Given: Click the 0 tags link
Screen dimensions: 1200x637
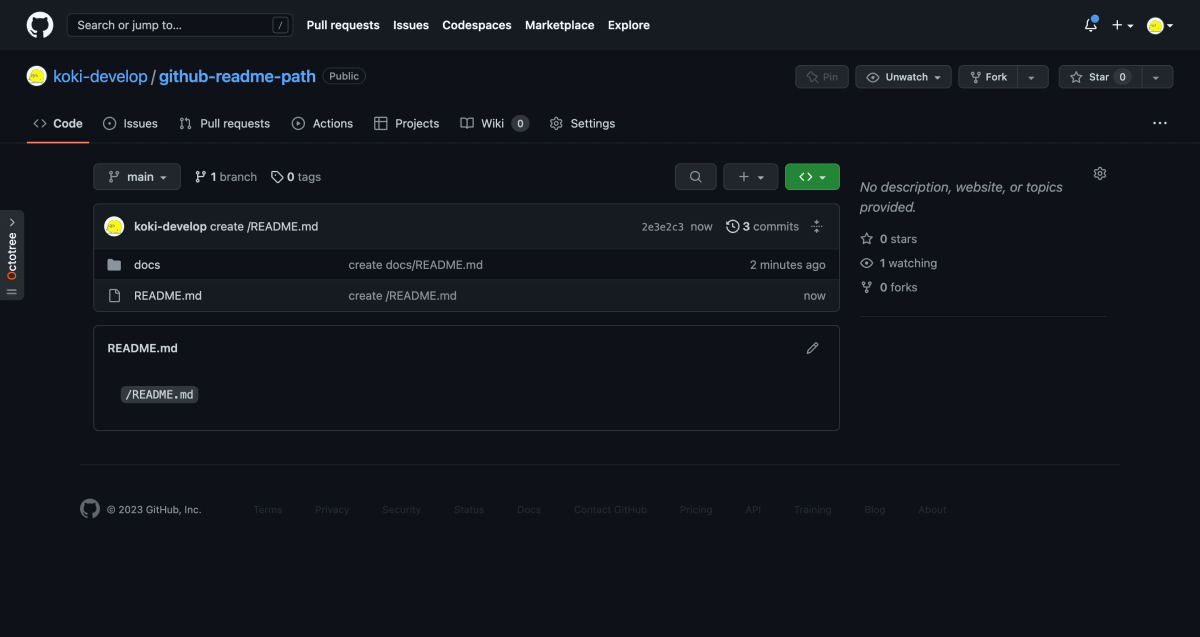Looking at the screenshot, I should point(296,177).
